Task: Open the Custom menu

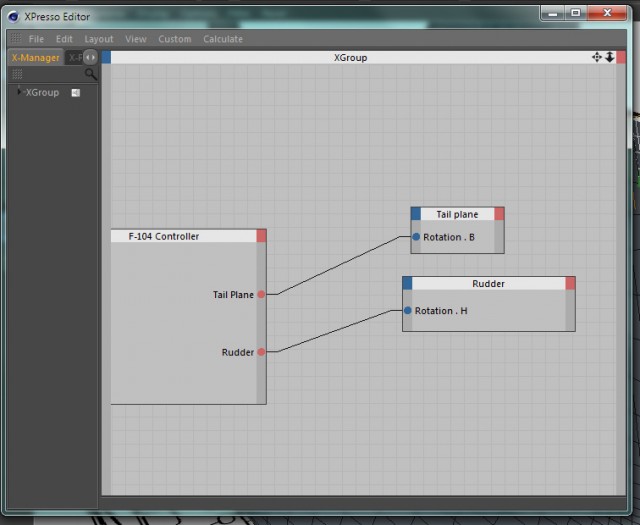Action: pyautogui.click(x=175, y=39)
